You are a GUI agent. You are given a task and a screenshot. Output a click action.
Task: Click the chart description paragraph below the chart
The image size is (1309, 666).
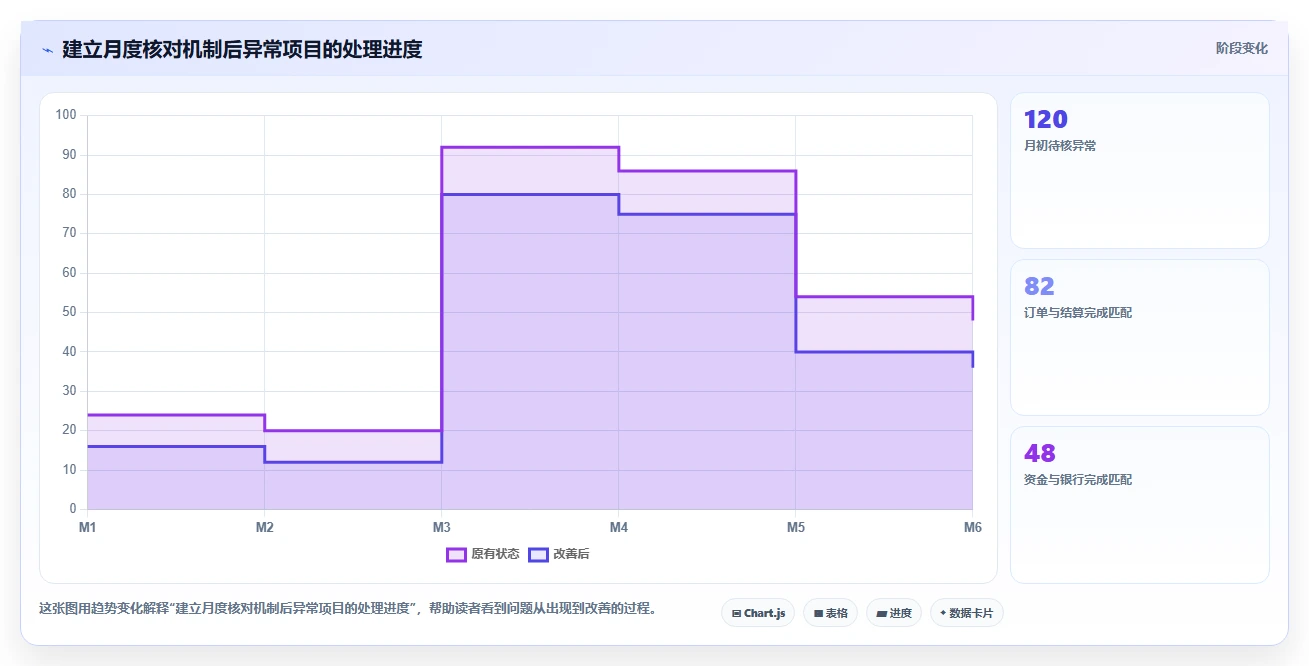coord(349,608)
